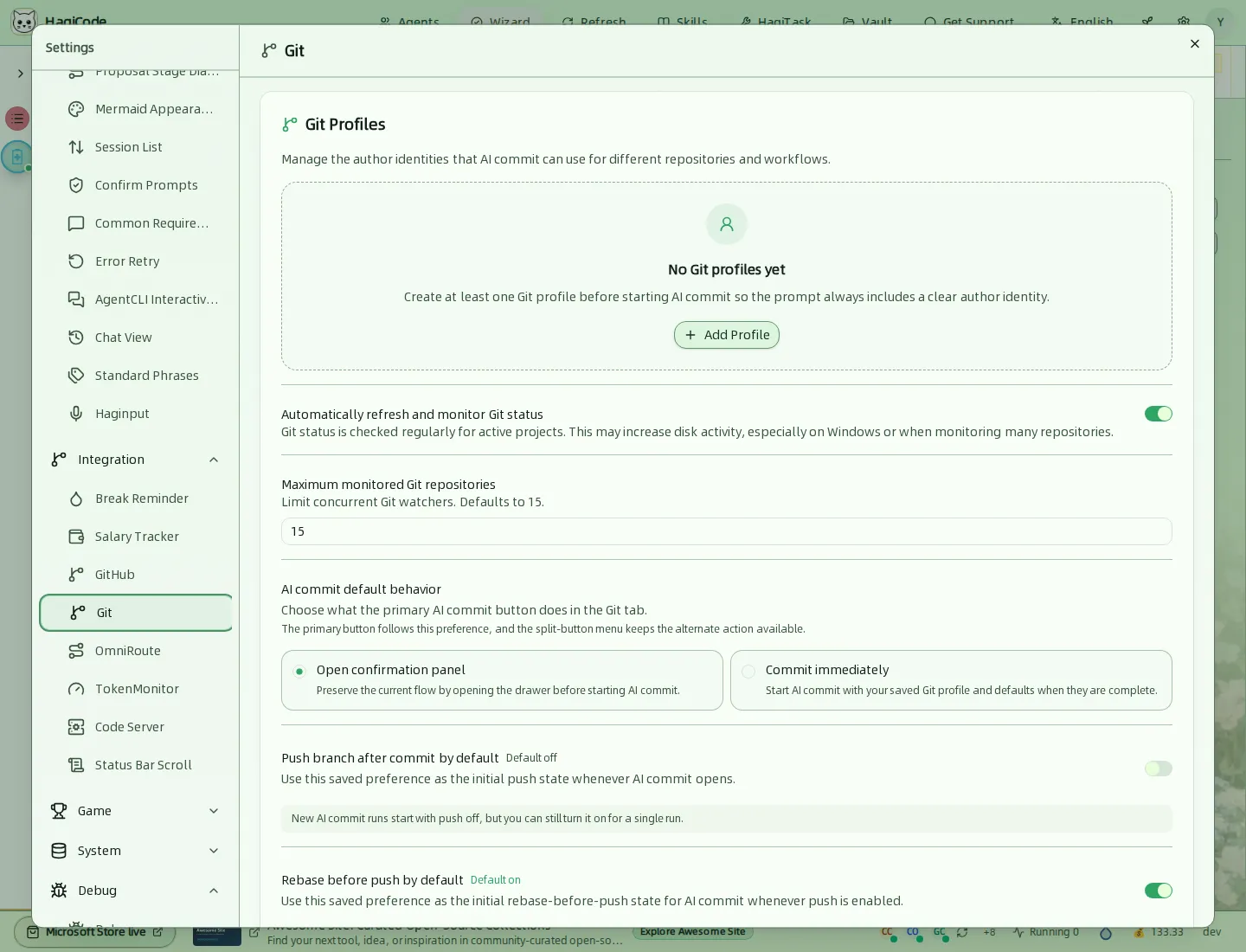Click the Code Server icon

pyautogui.click(x=76, y=727)
